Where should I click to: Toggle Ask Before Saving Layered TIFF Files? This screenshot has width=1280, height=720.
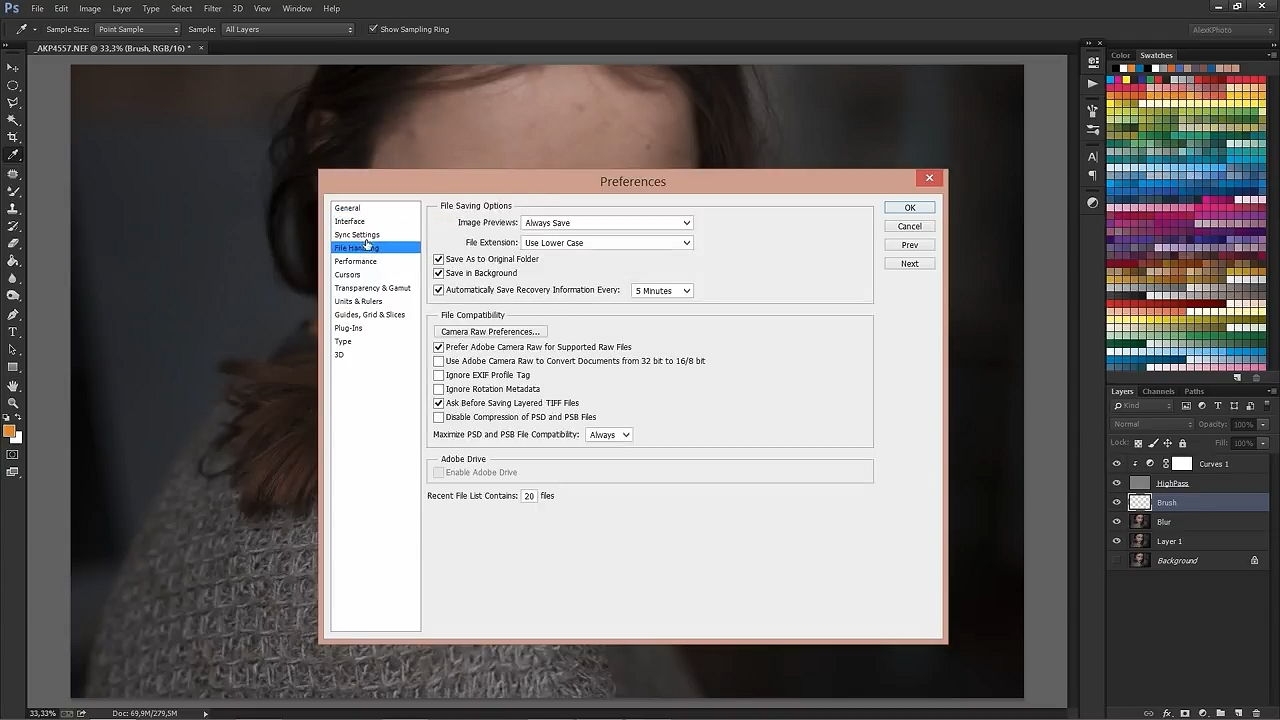click(438, 403)
